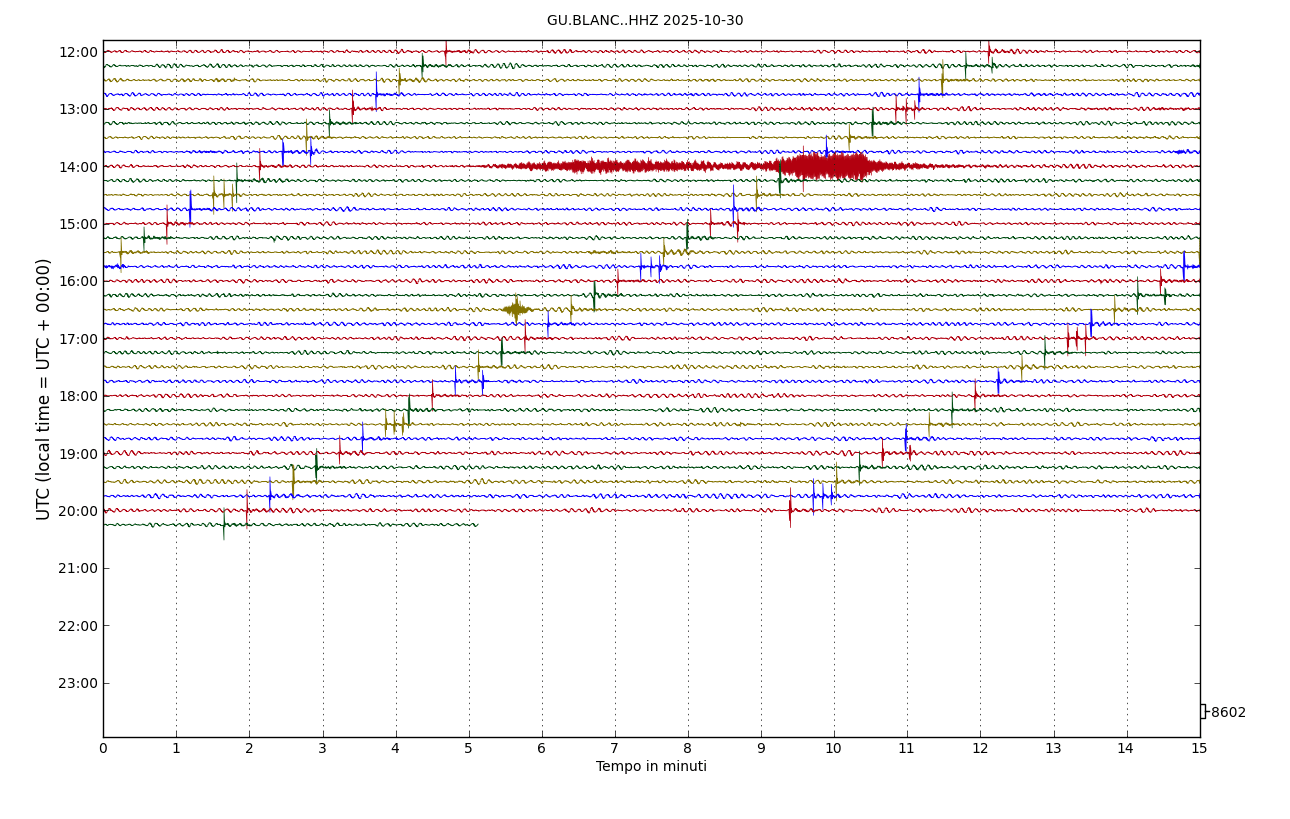The width and height of the screenshot is (1290, 819).
Task: Click the 15 minute label at the axis end
Action: point(1199,749)
